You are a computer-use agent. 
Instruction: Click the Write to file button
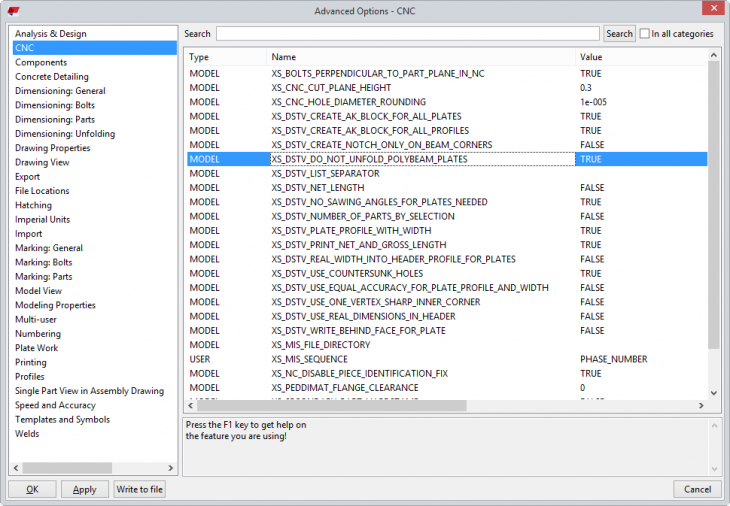point(139,490)
